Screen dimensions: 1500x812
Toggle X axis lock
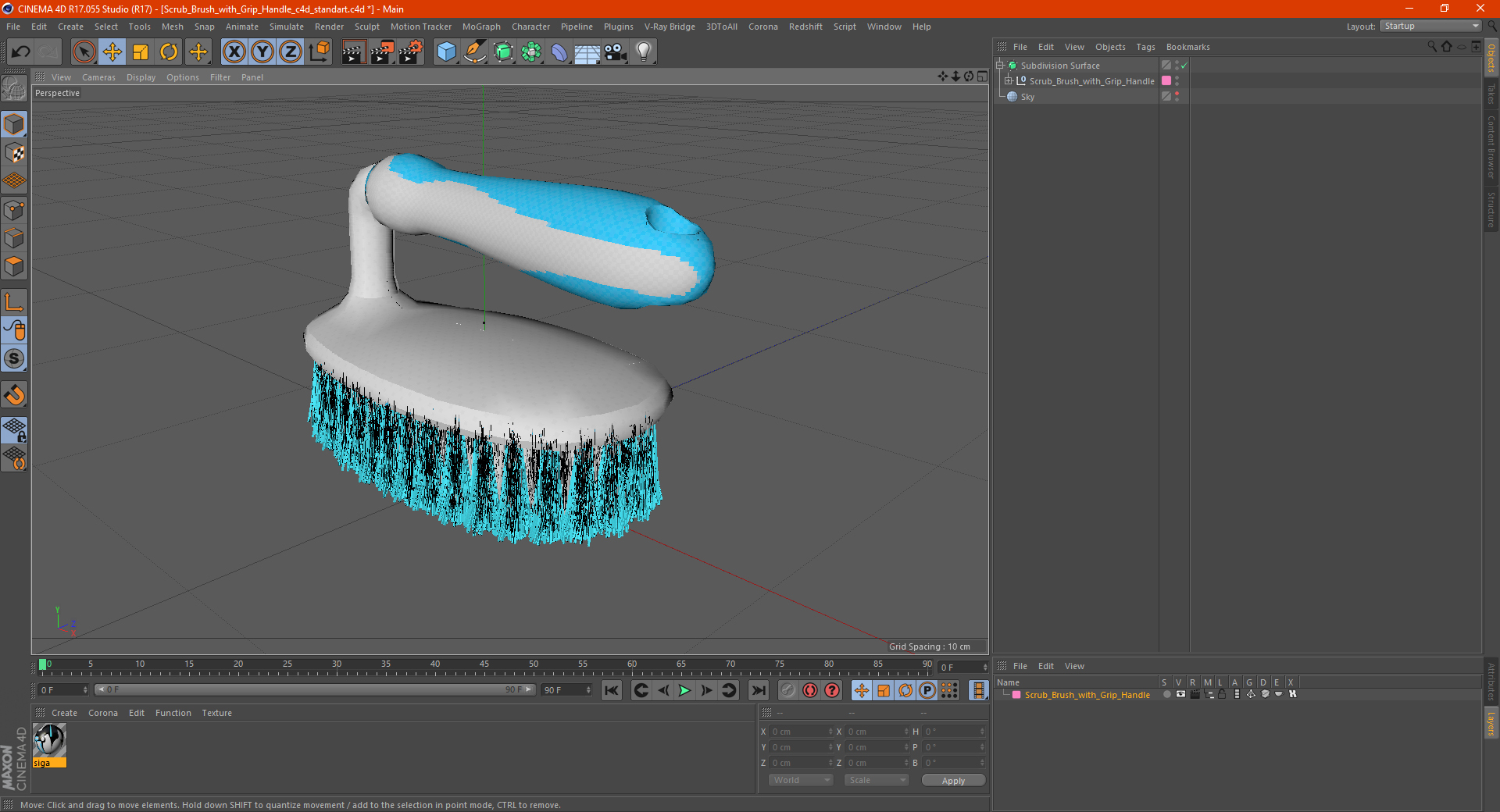point(234,52)
